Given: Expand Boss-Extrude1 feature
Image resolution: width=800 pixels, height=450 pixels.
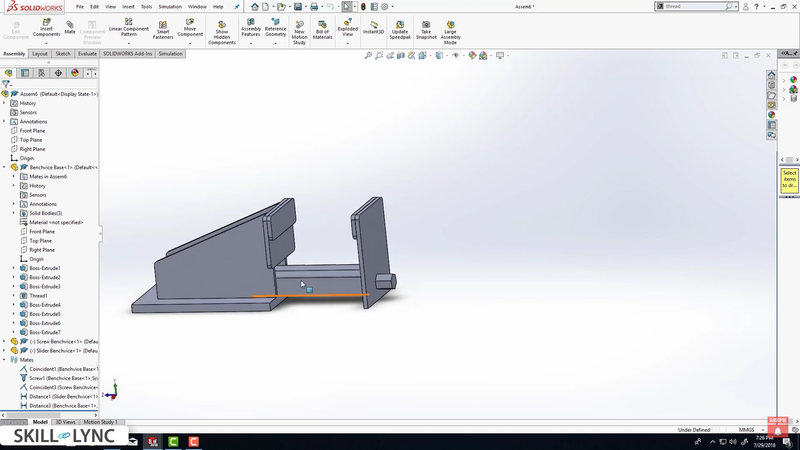Looking at the screenshot, I should point(14,268).
